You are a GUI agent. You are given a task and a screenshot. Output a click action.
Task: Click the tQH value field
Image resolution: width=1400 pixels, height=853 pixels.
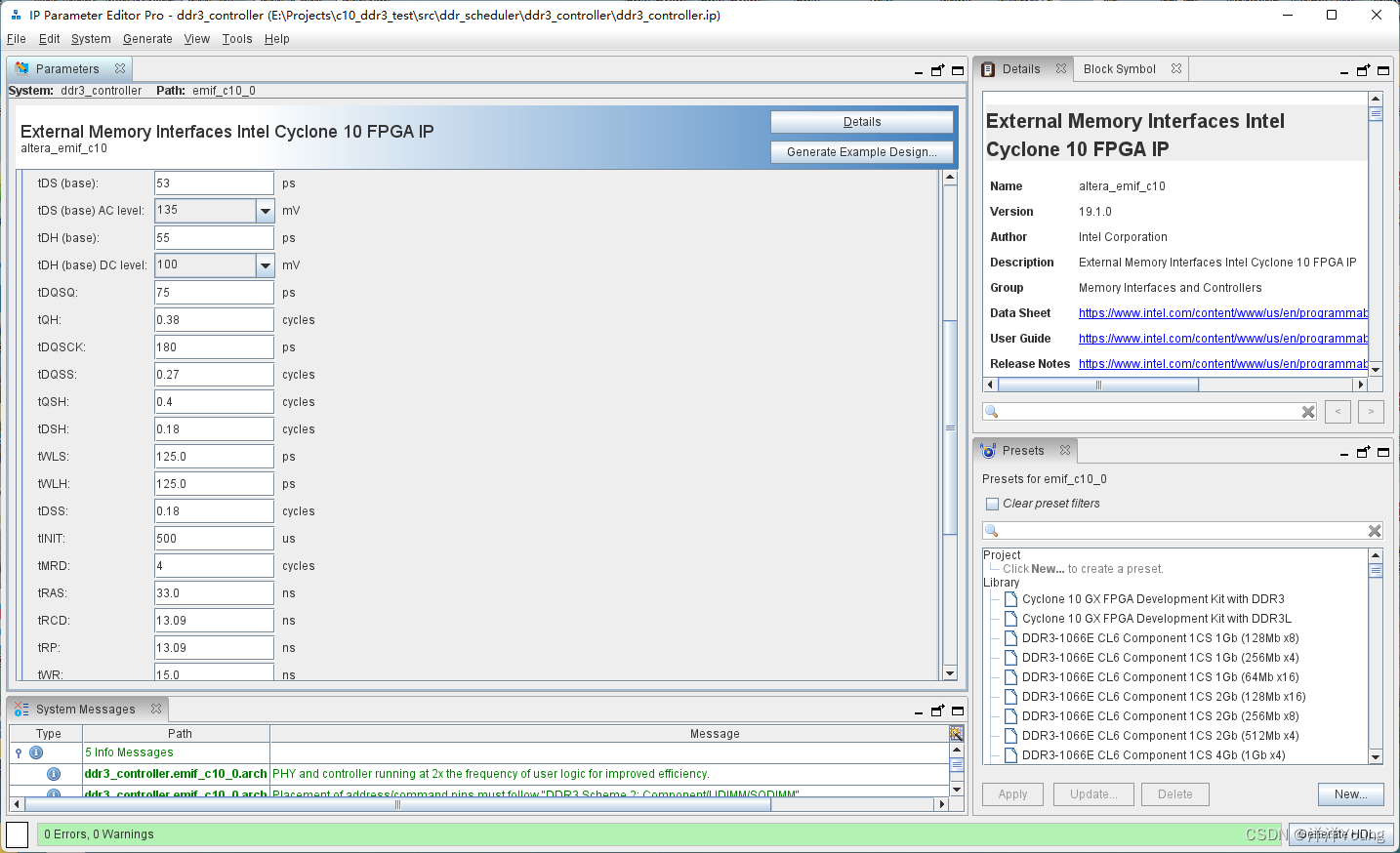[214, 320]
